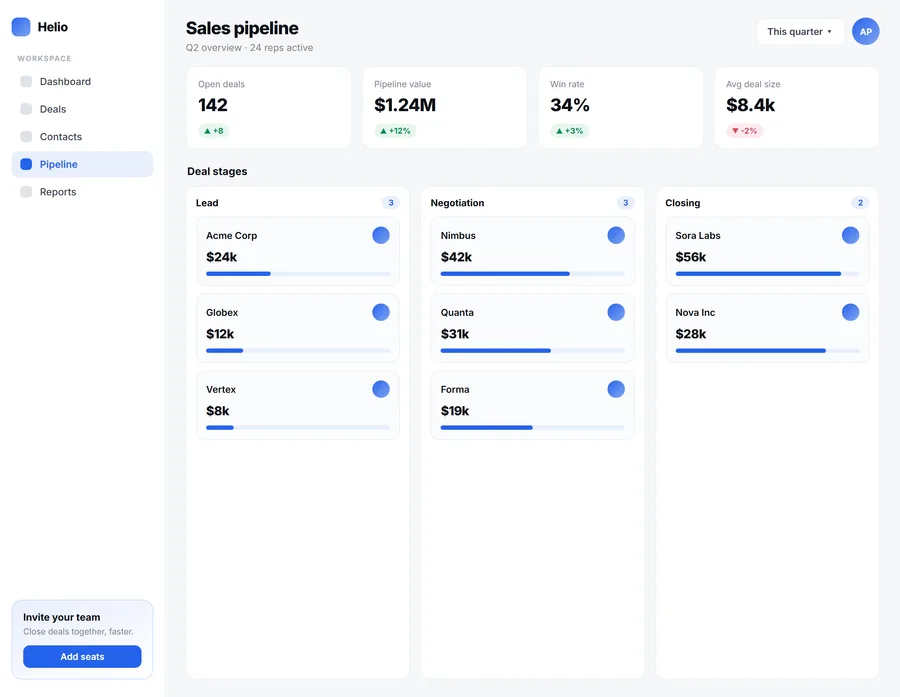The width and height of the screenshot is (900, 697).
Task: Click the Quanta progress bar
Action: point(532,351)
